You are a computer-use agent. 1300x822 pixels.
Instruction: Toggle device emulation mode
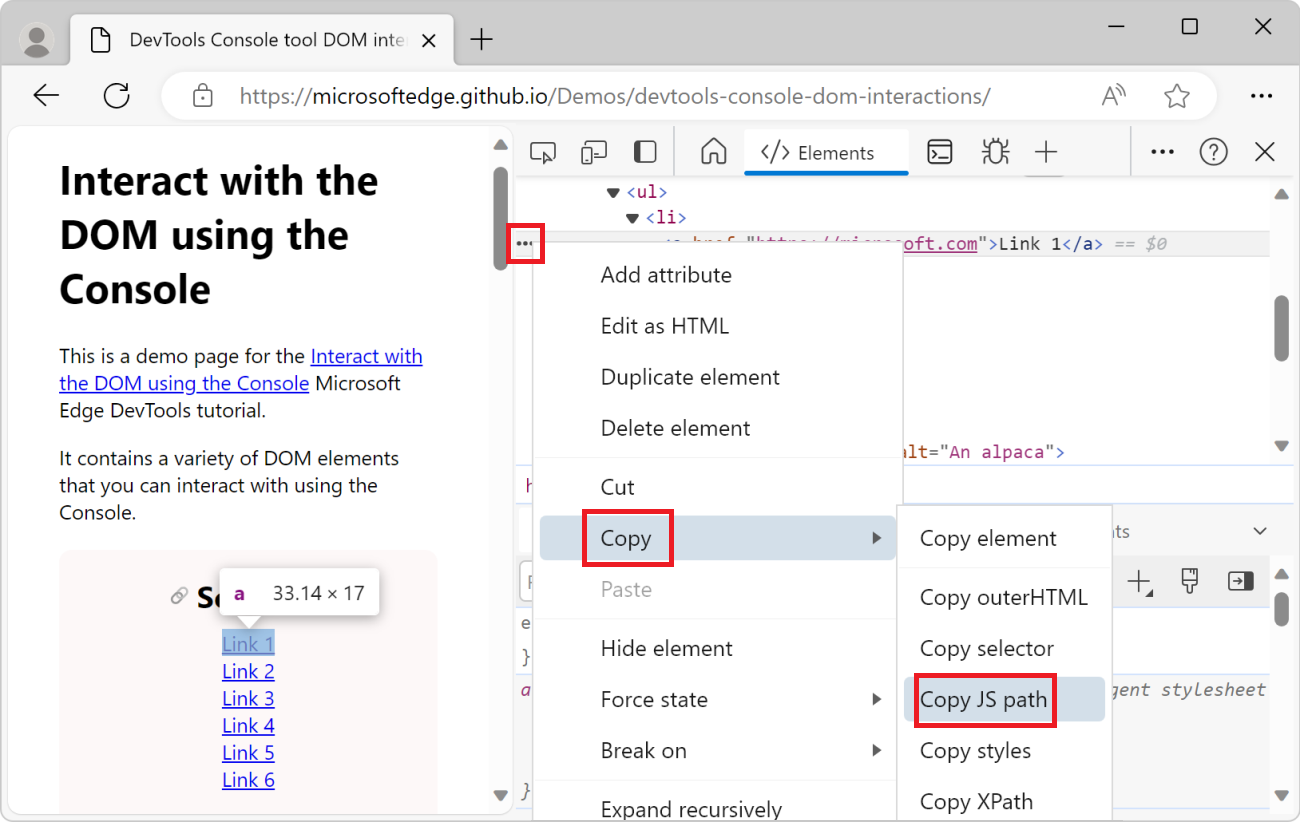coord(593,151)
